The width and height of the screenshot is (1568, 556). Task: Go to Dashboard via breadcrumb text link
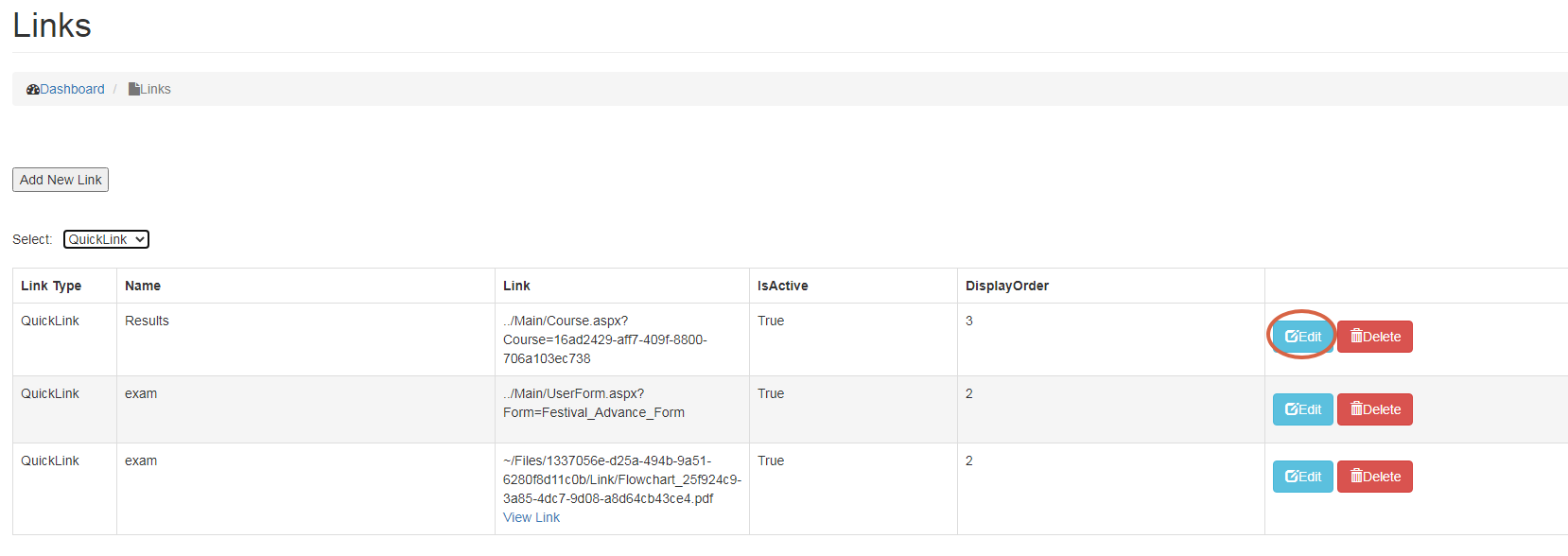coord(72,90)
